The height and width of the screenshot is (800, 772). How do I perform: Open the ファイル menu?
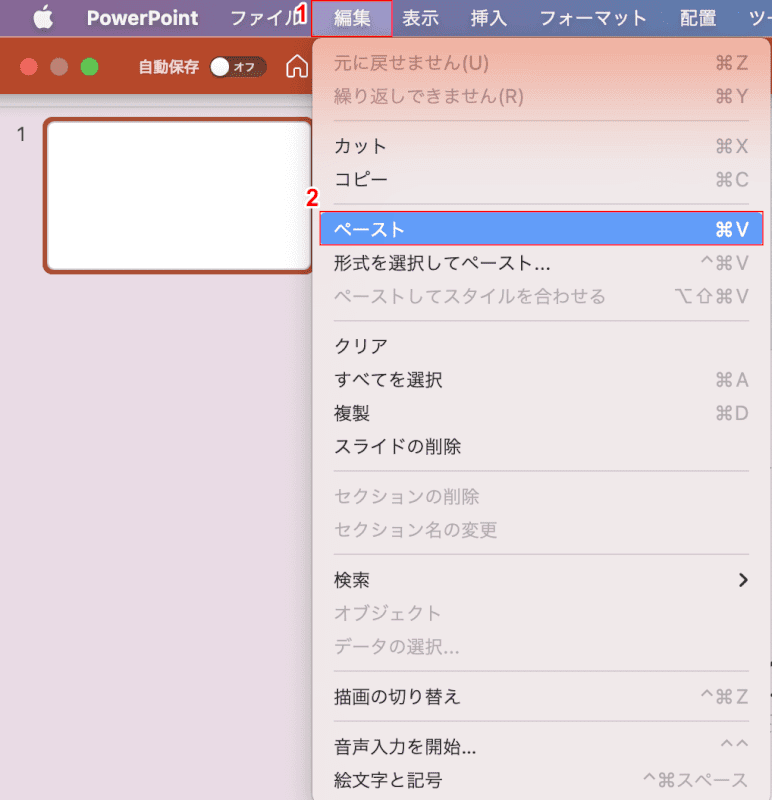266,18
